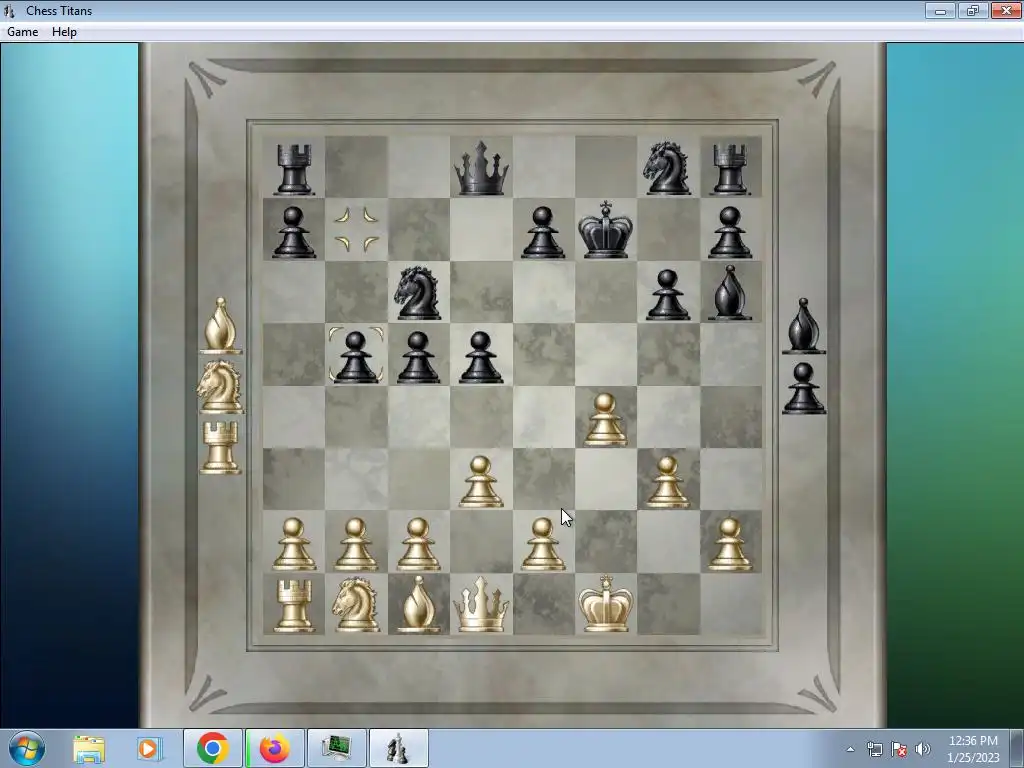Launch Windows Media Player from the taskbar

point(149,748)
